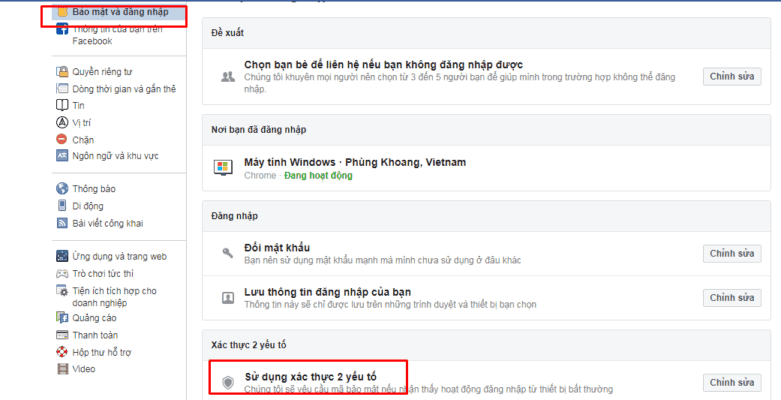Open Ứng dụng và trang web settings
781x400 pixels.
(x=119, y=256)
